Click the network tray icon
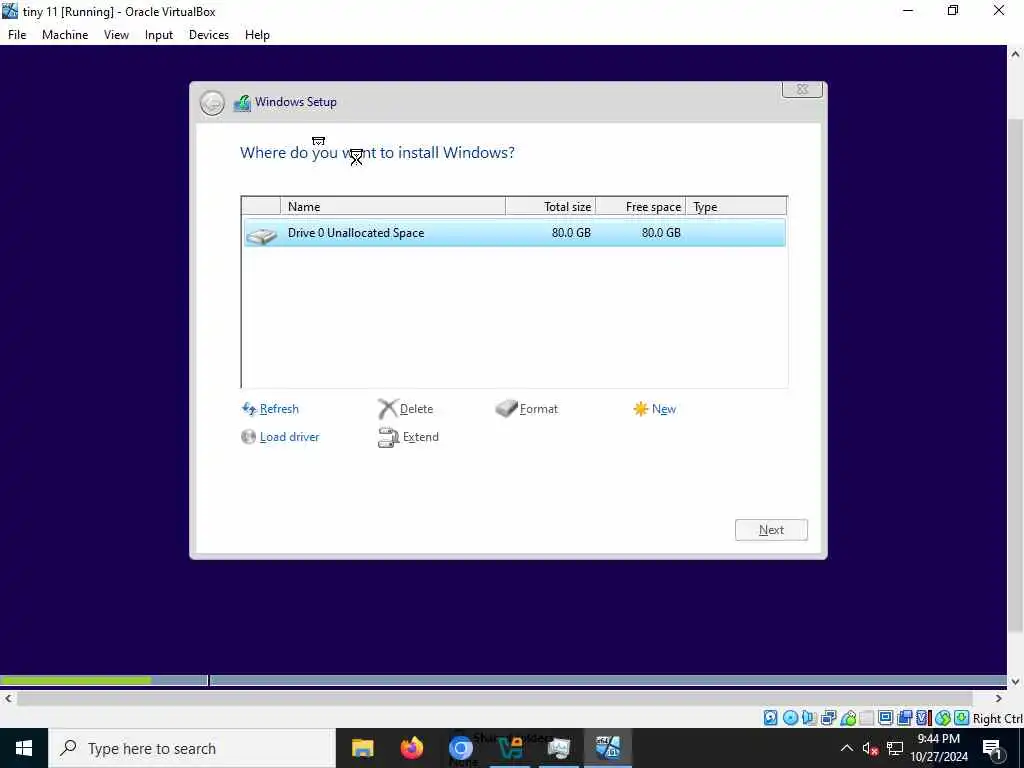The height and width of the screenshot is (768, 1024). pyautogui.click(x=895, y=748)
